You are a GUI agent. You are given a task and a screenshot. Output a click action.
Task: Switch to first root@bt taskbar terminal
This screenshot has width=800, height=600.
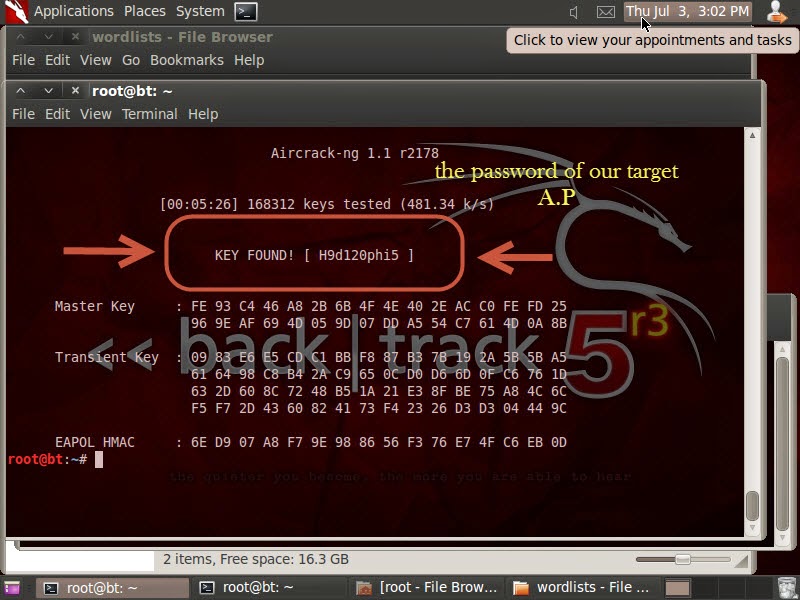click(112, 588)
